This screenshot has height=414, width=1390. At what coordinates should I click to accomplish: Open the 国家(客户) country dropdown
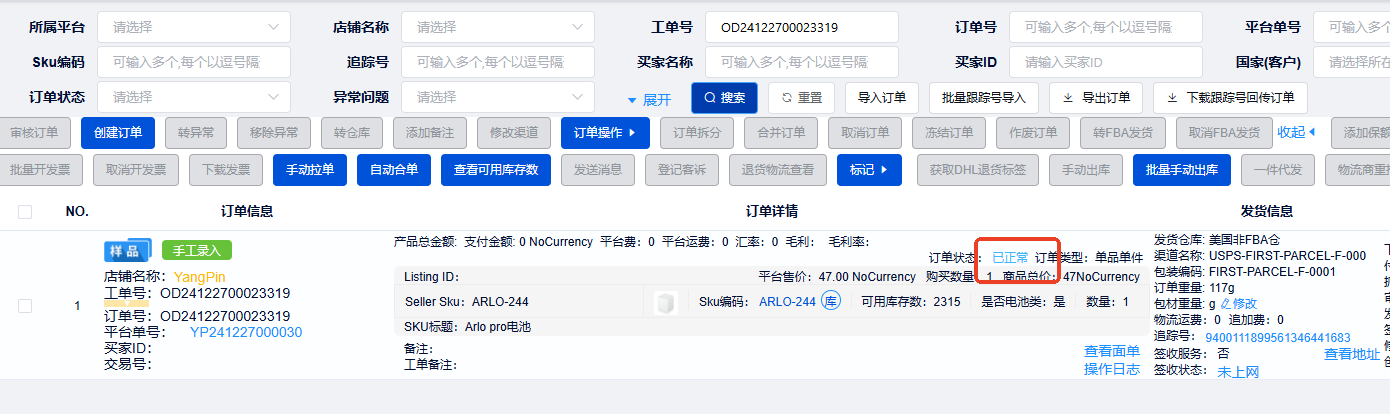pos(1351,62)
